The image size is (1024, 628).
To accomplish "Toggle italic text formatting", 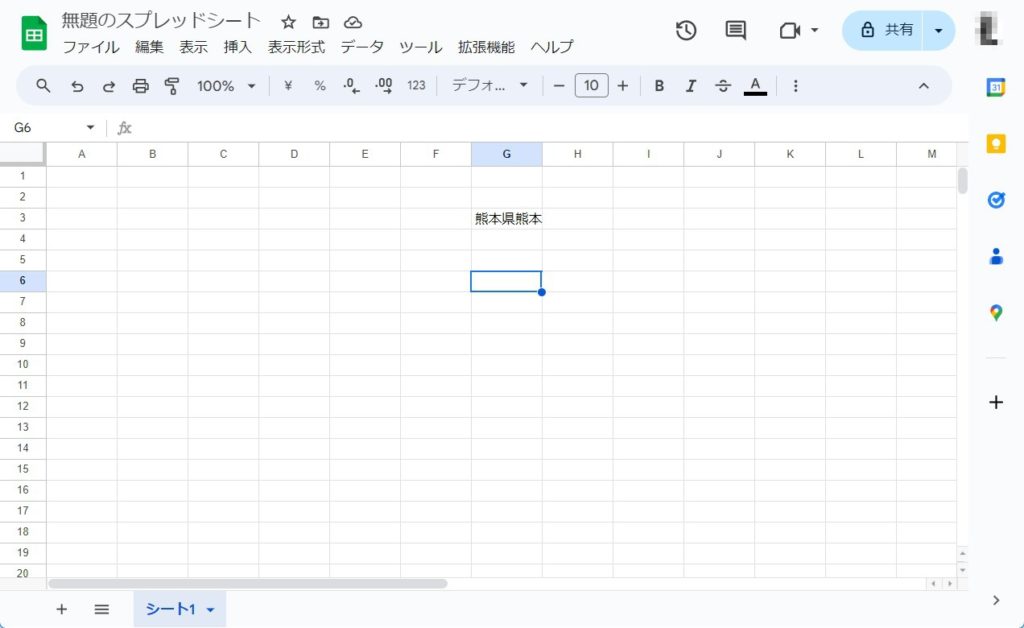I will tap(690, 86).
